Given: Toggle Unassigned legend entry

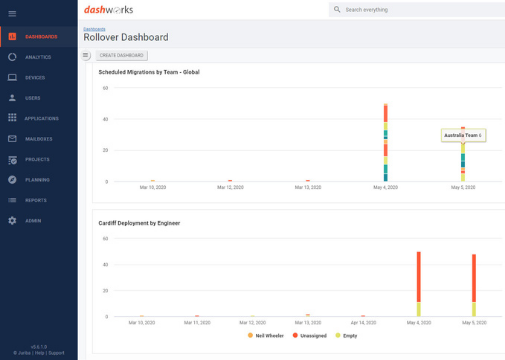Looking at the screenshot, I should [x=310, y=335].
